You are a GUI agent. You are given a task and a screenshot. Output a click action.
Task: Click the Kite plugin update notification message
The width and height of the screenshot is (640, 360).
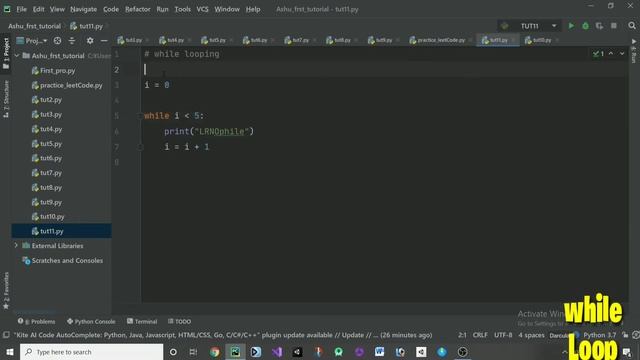point(223,335)
